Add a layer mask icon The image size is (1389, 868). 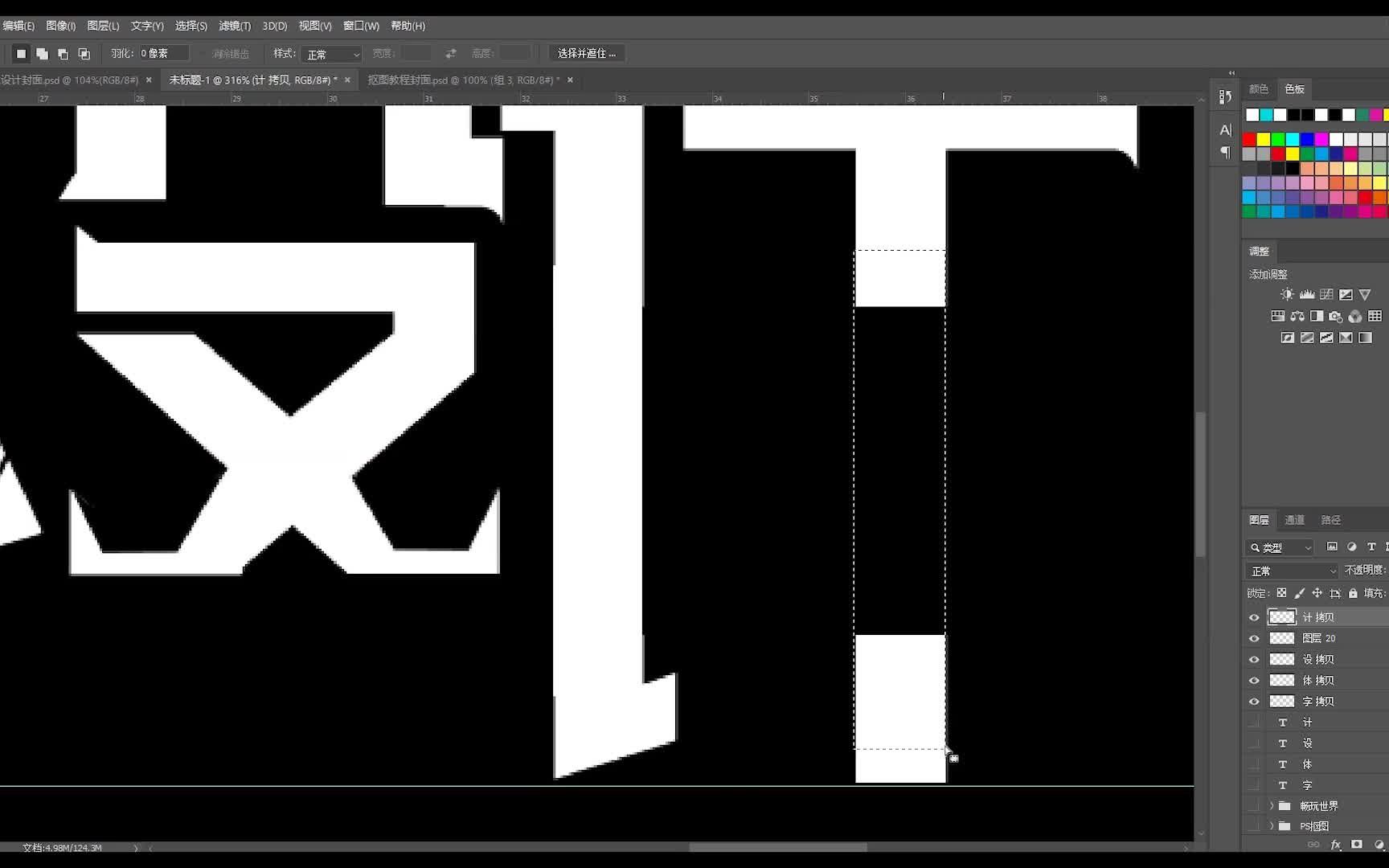[x=1357, y=845]
